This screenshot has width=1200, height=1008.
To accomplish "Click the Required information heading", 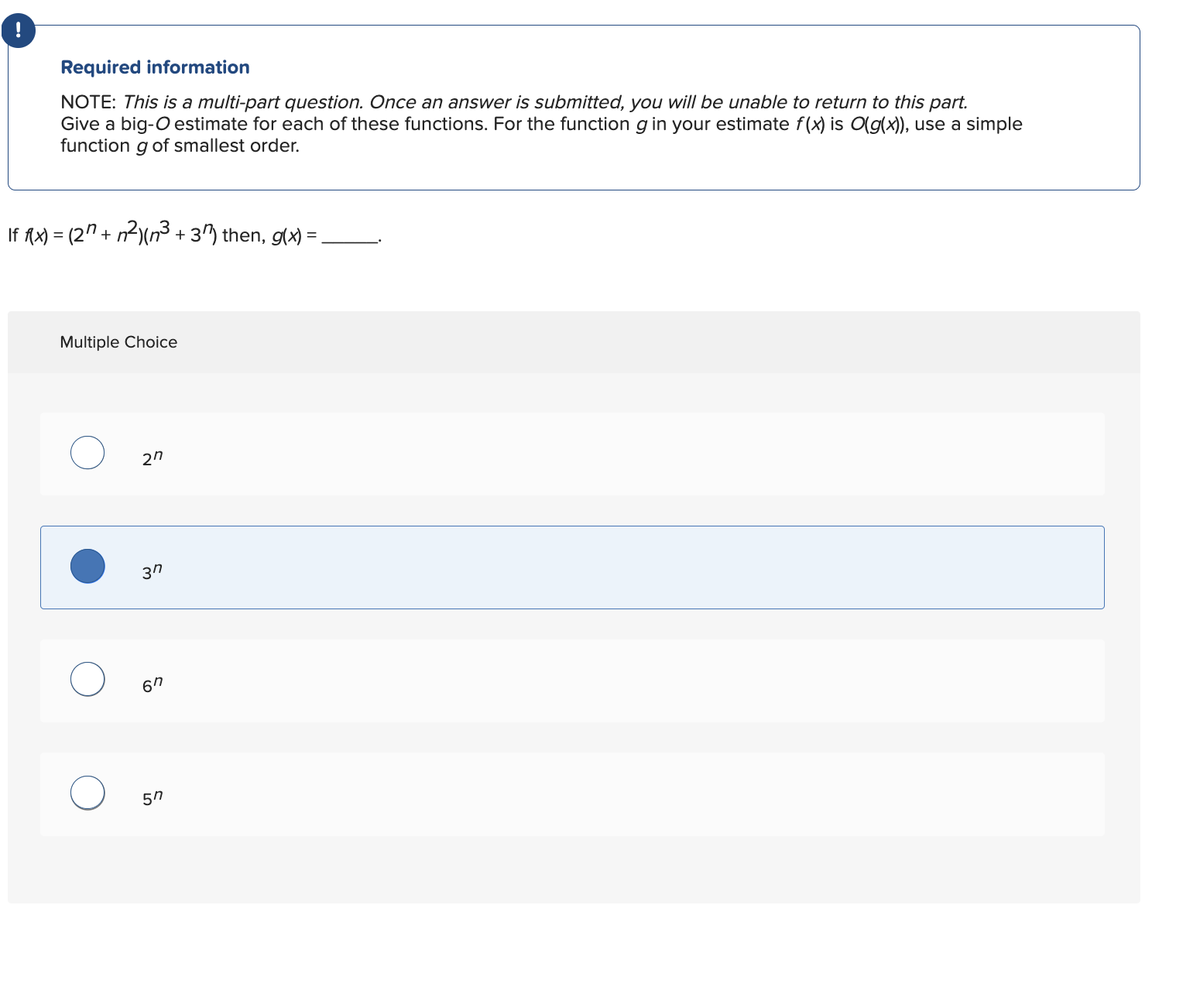I will click(155, 67).
